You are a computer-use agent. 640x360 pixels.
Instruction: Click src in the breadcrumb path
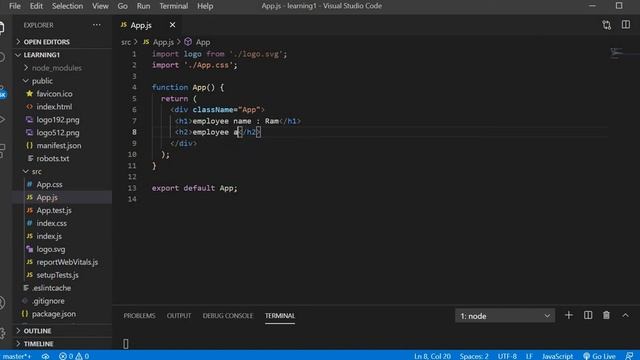coord(126,42)
